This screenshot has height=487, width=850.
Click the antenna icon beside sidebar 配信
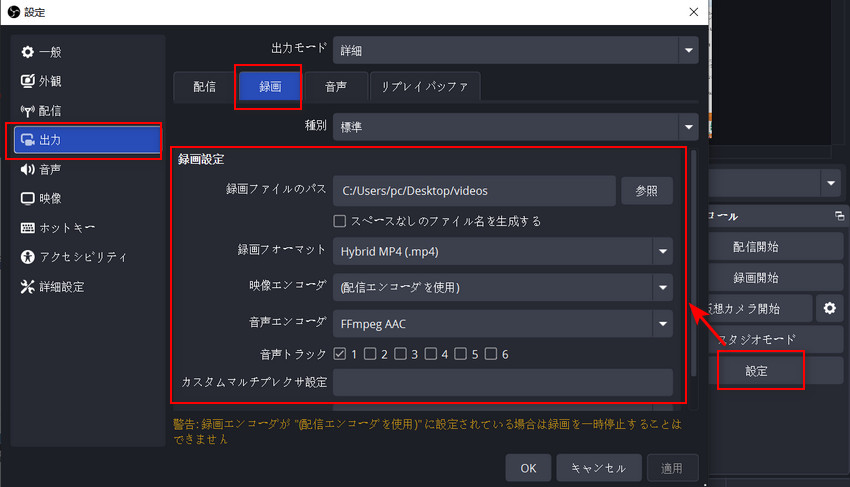27,111
